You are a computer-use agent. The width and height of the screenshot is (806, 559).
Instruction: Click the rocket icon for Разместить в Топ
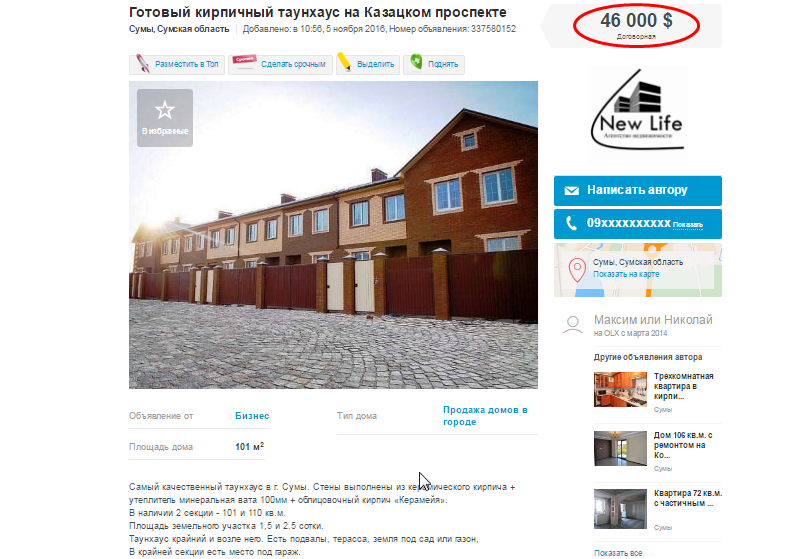(x=142, y=64)
